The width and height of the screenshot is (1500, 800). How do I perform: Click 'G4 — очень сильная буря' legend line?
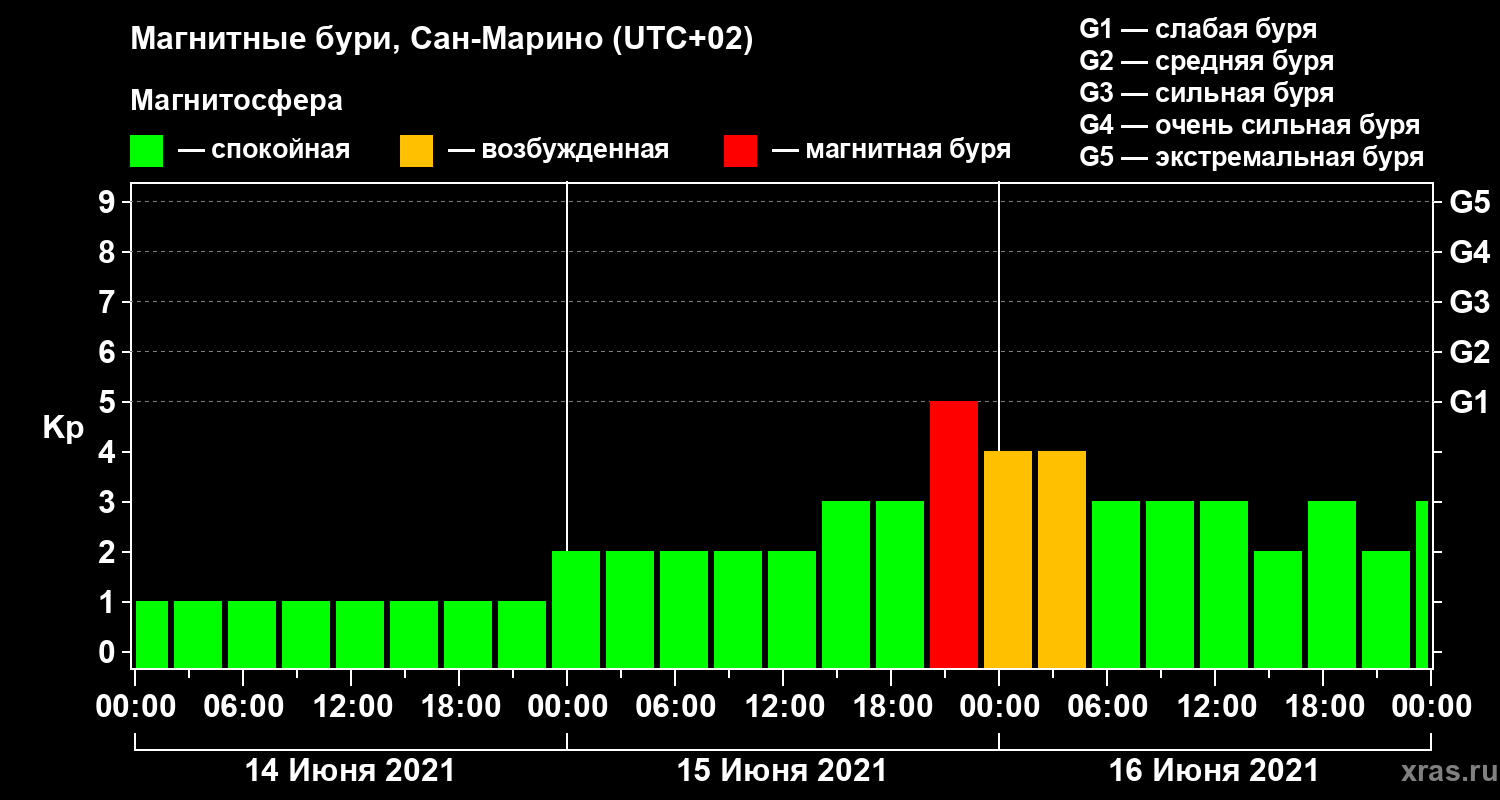[1250, 125]
